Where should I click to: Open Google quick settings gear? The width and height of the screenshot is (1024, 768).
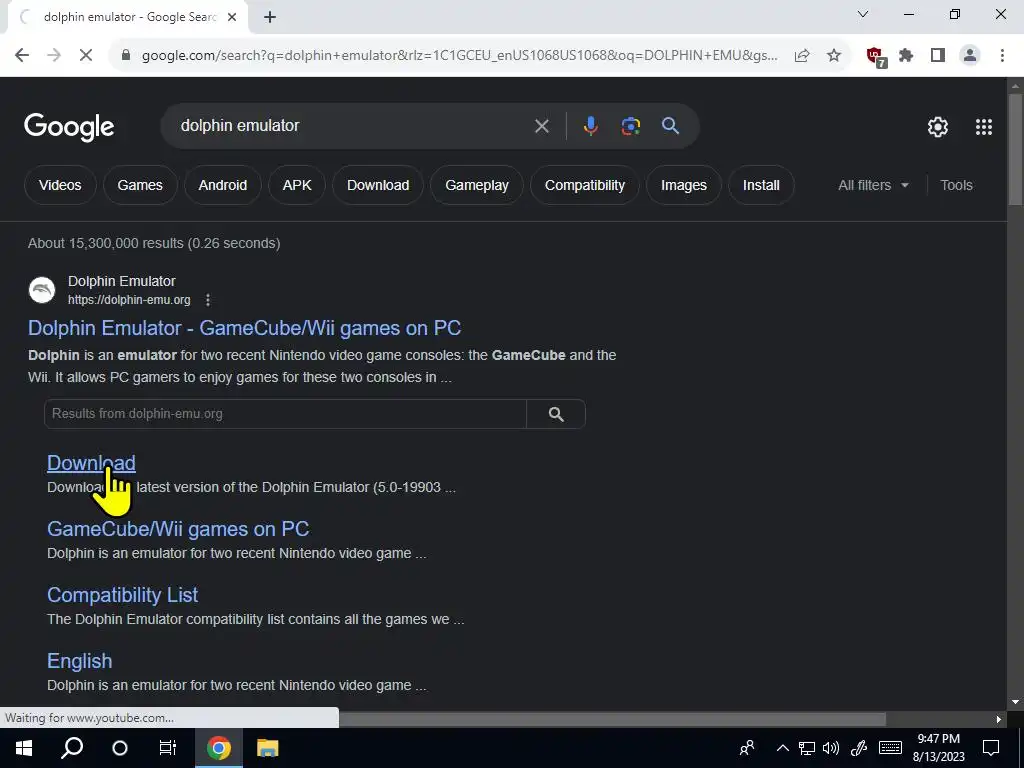point(938,127)
